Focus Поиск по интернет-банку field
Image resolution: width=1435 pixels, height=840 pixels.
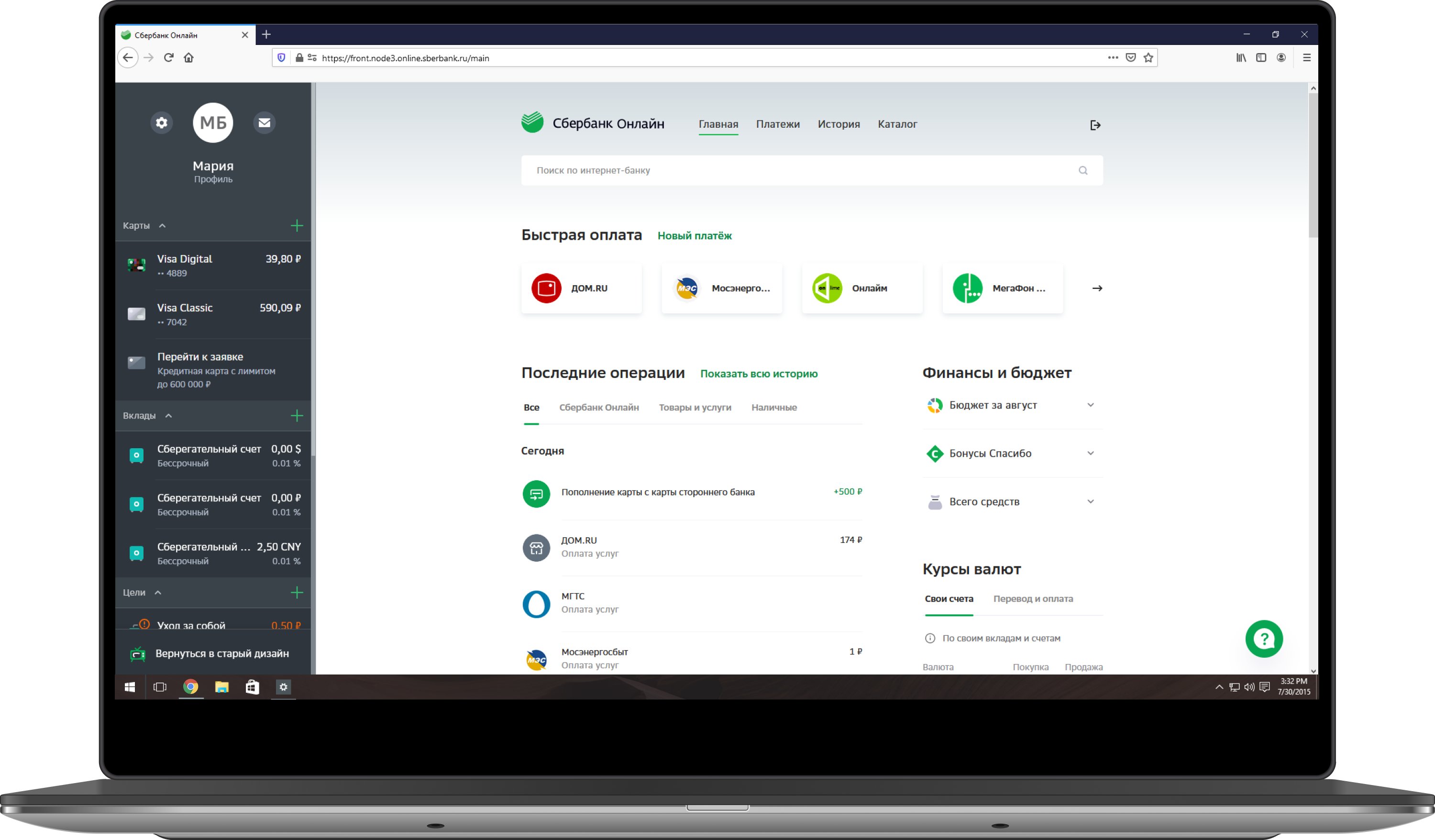[811, 170]
